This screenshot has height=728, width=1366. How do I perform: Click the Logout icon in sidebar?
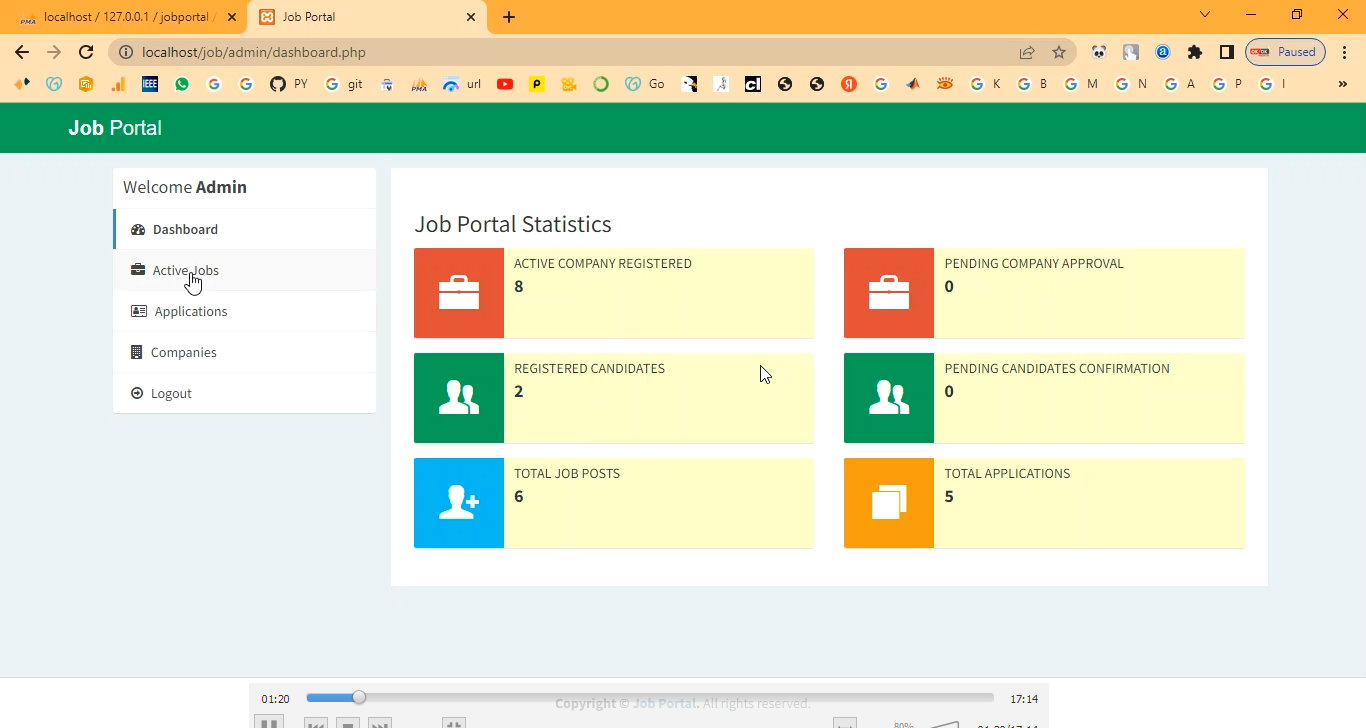point(137,393)
